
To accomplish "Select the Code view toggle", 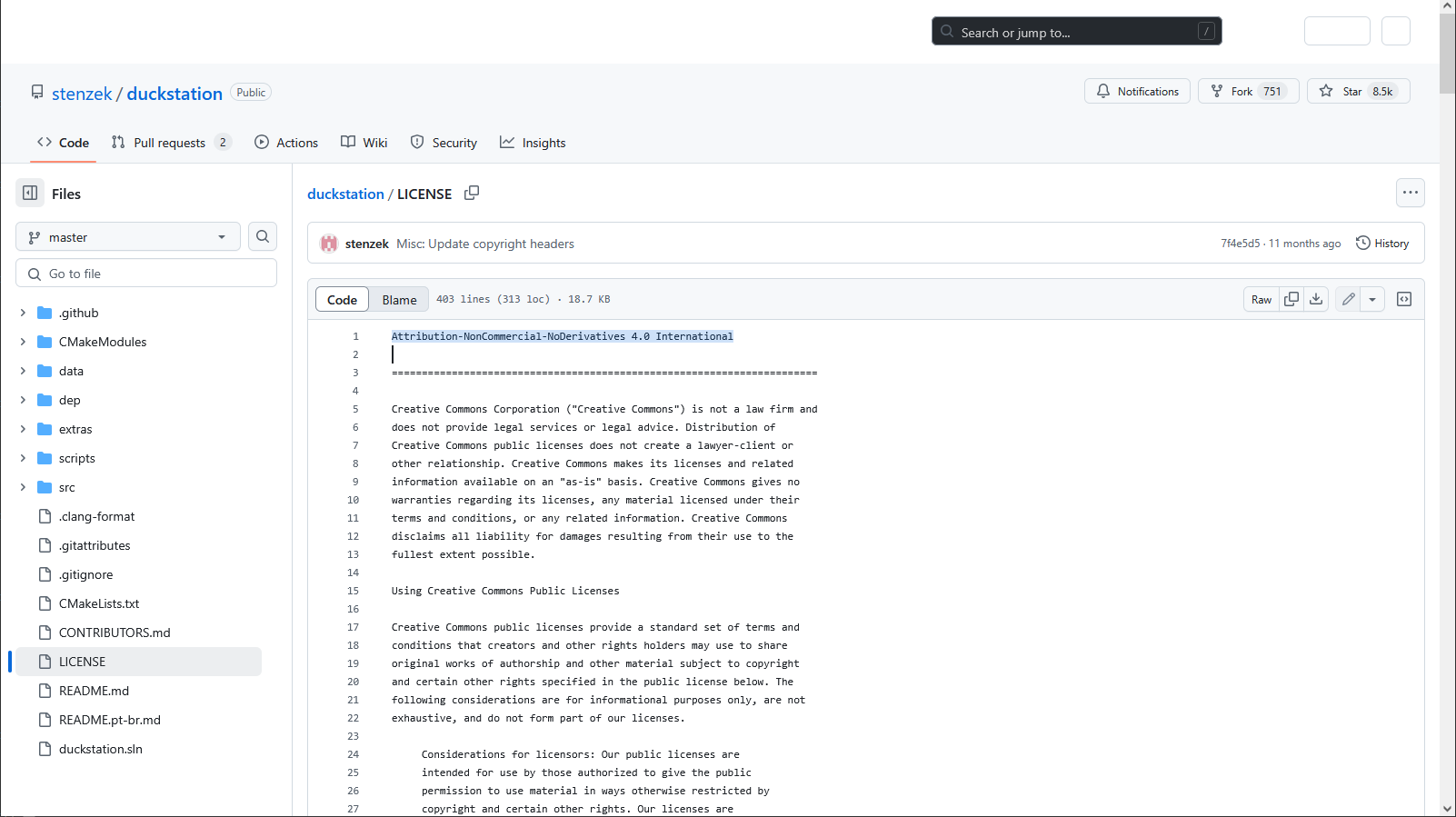I will pyautogui.click(x=342, y=299).
